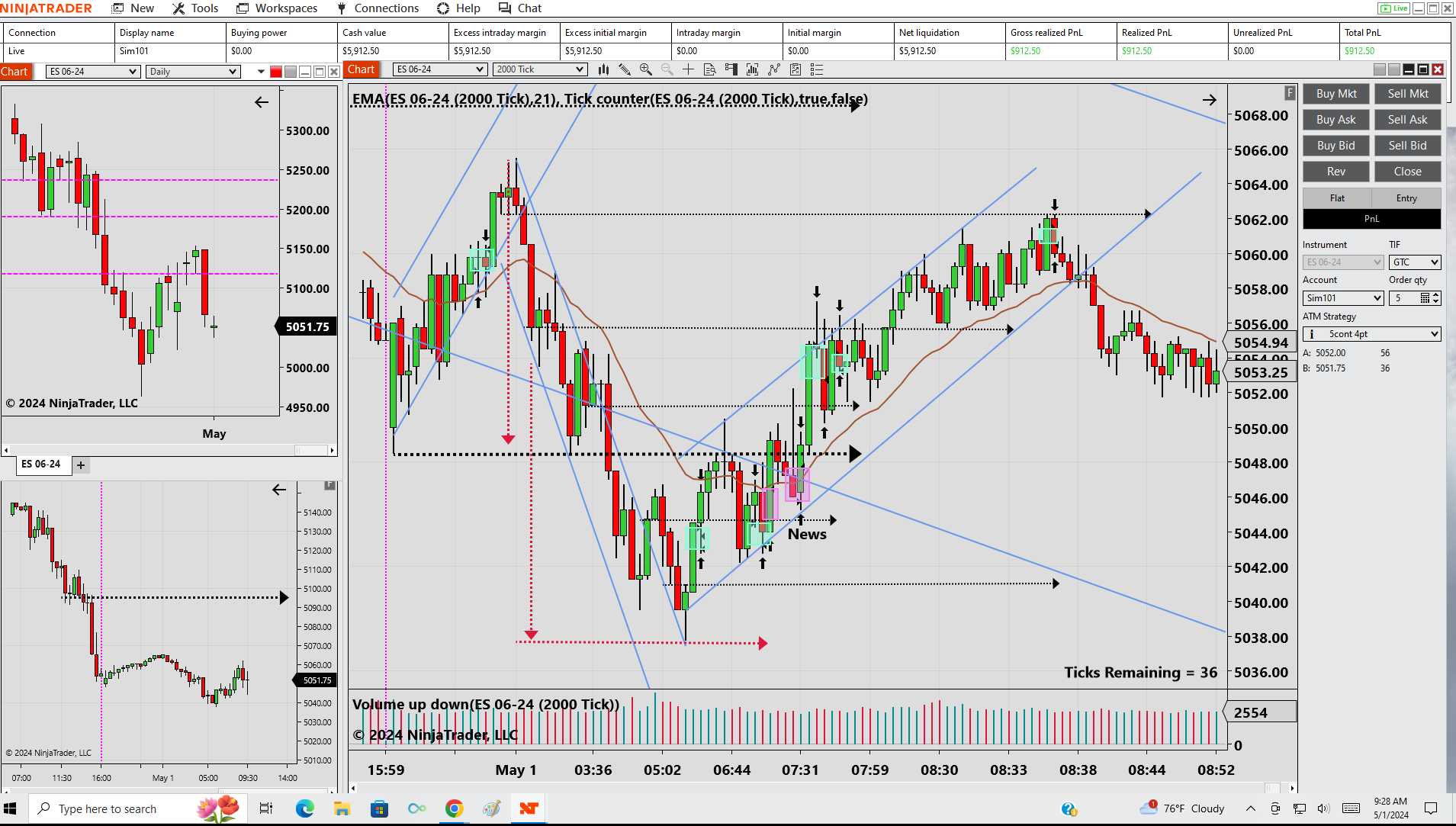
Task: Open Microsoft Edge from the taskbar
Action: click(304, 808)
